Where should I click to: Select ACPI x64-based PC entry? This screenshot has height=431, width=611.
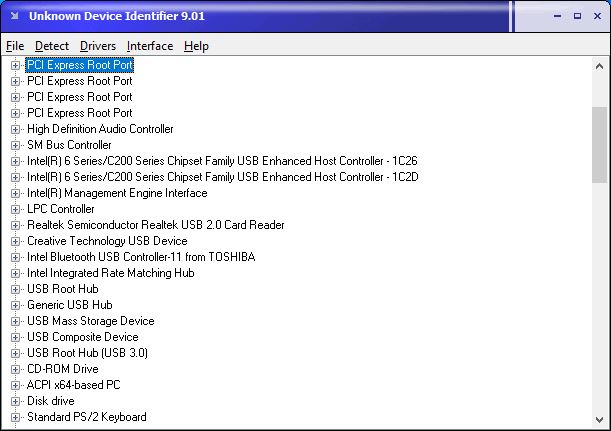tap(74, 385)
